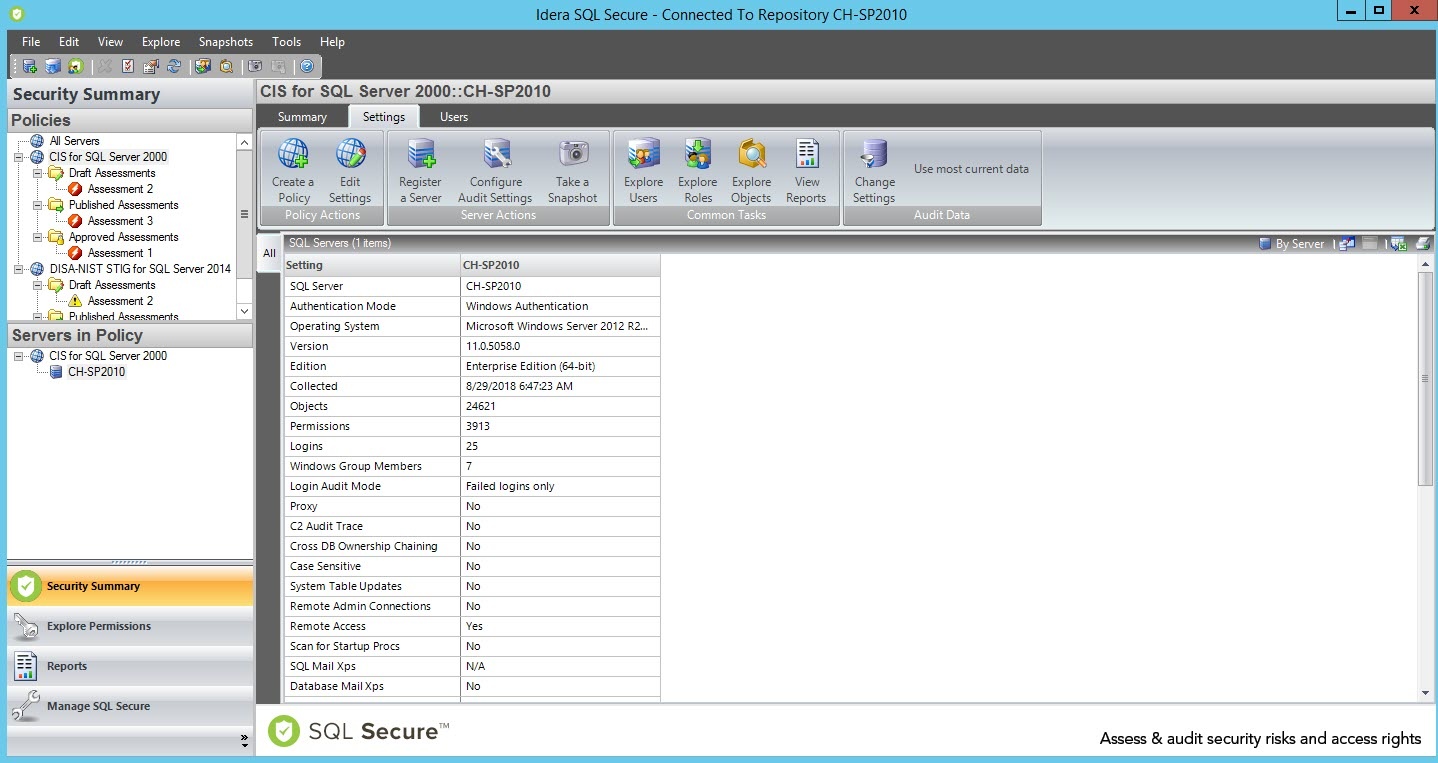Click the small toolbar's magnifier explore icon

tap(226, 66)
